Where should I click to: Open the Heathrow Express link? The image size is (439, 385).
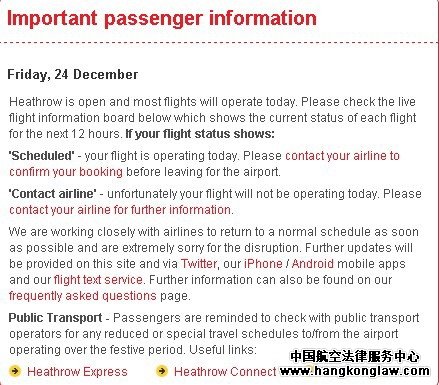click(77, 372)
